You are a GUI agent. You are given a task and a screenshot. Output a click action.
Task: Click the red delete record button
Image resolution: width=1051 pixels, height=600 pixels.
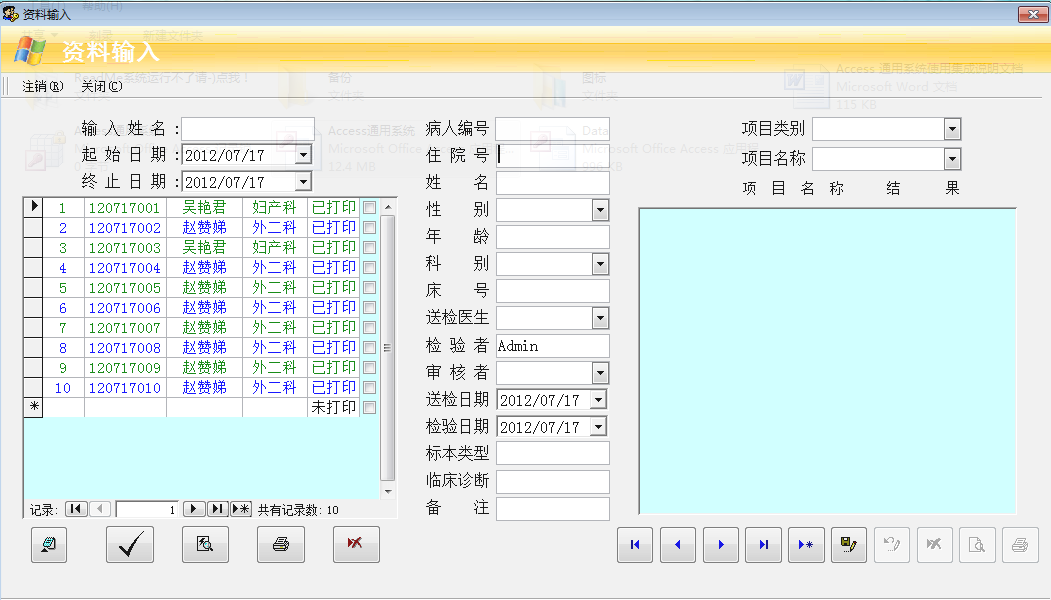(x=356, y=544)
